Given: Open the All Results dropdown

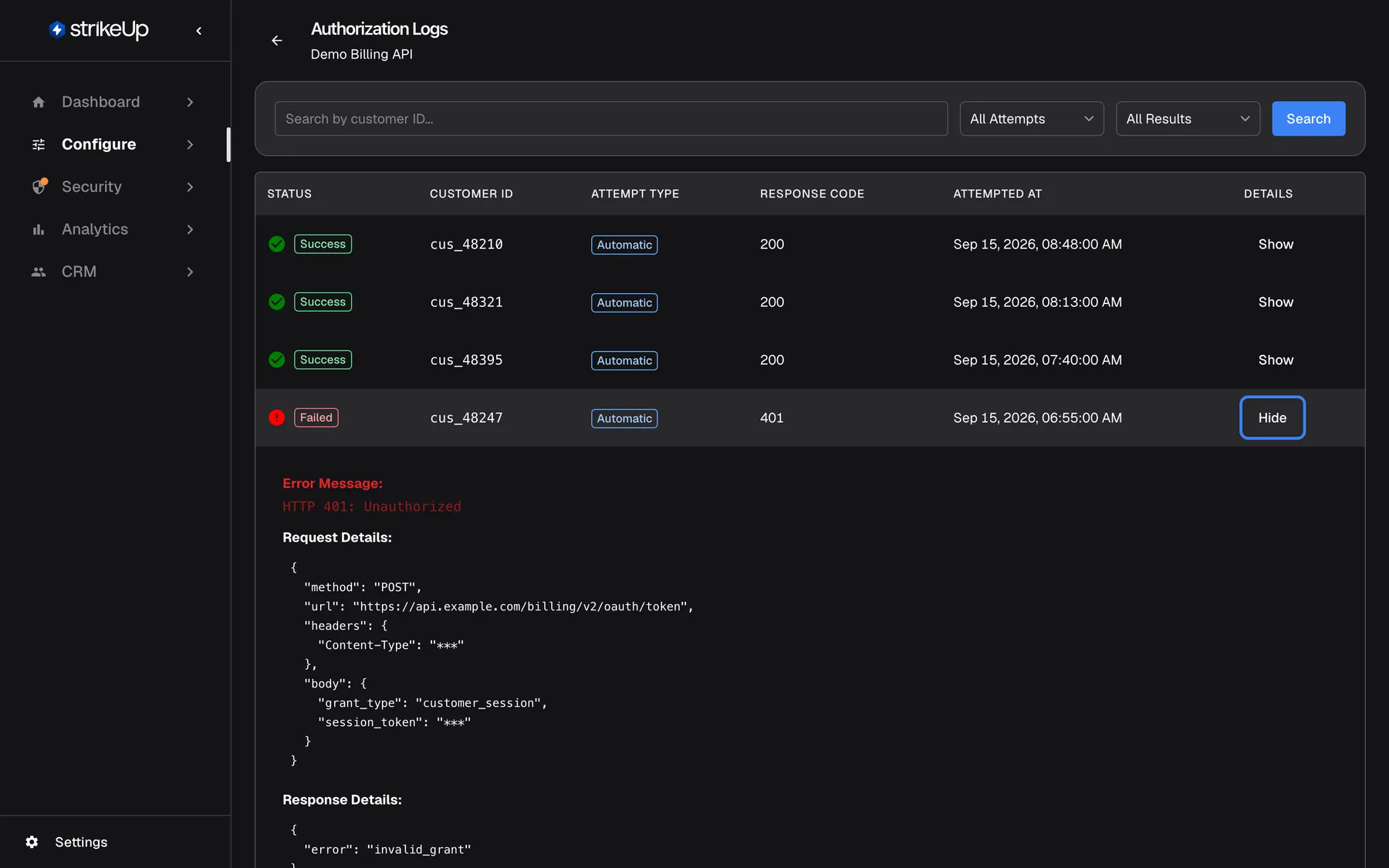Looking at the screenshot, I should tap(1188, 119).
